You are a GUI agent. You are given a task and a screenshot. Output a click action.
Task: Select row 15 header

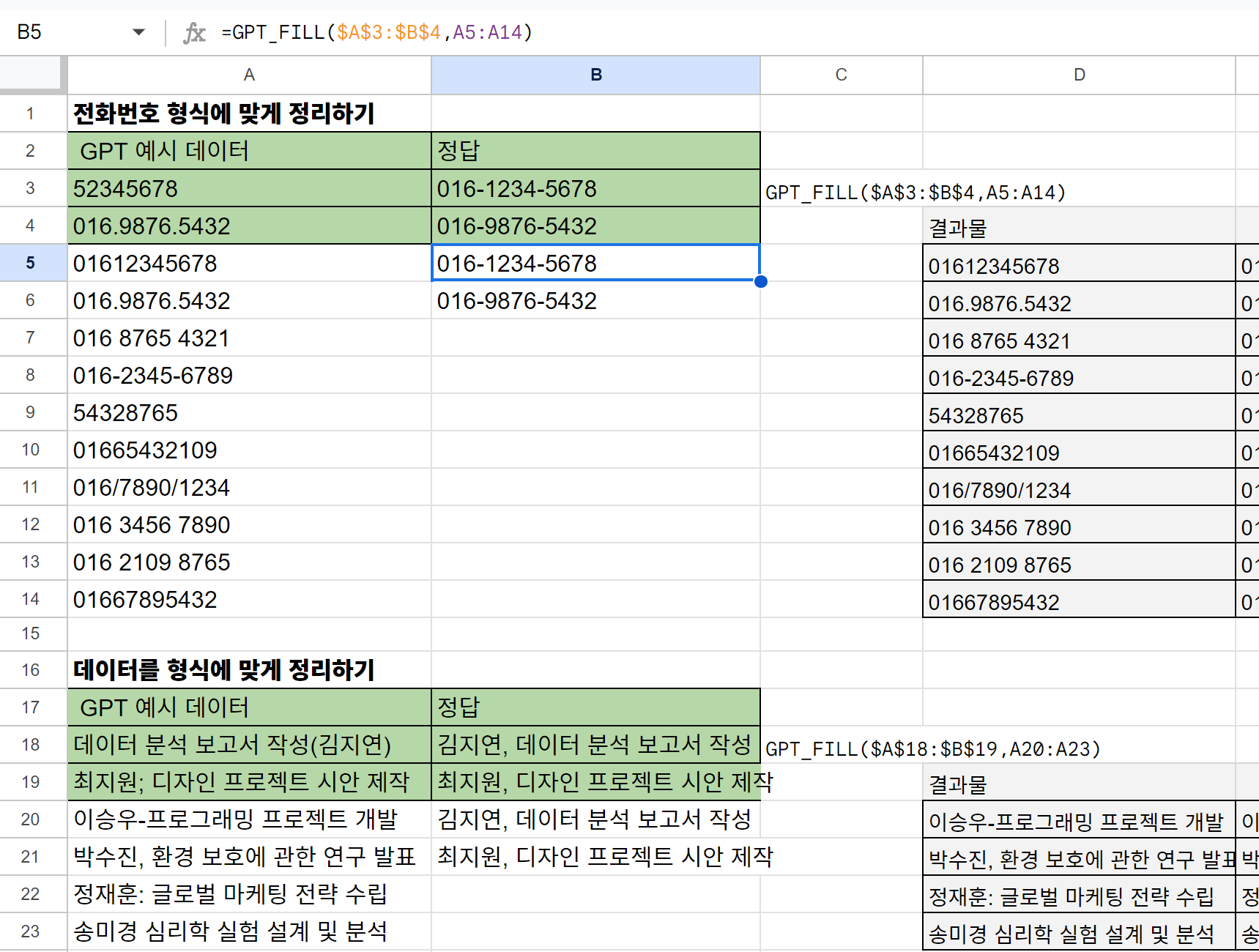click(31, 633)
